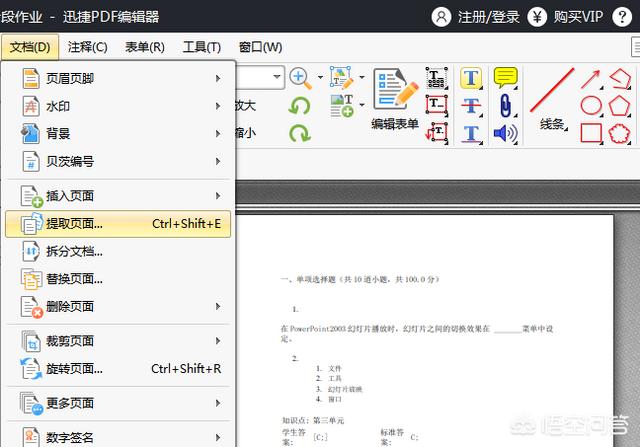Expand the 插入页面 submenu arrow
The width and height of the screenshot is (640, 447).
click(x=218, y=196)
